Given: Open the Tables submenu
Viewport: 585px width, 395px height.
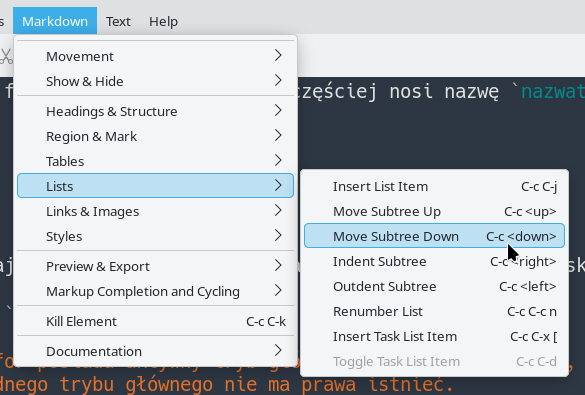Looking at the screenshot, I should coord(155,161).
